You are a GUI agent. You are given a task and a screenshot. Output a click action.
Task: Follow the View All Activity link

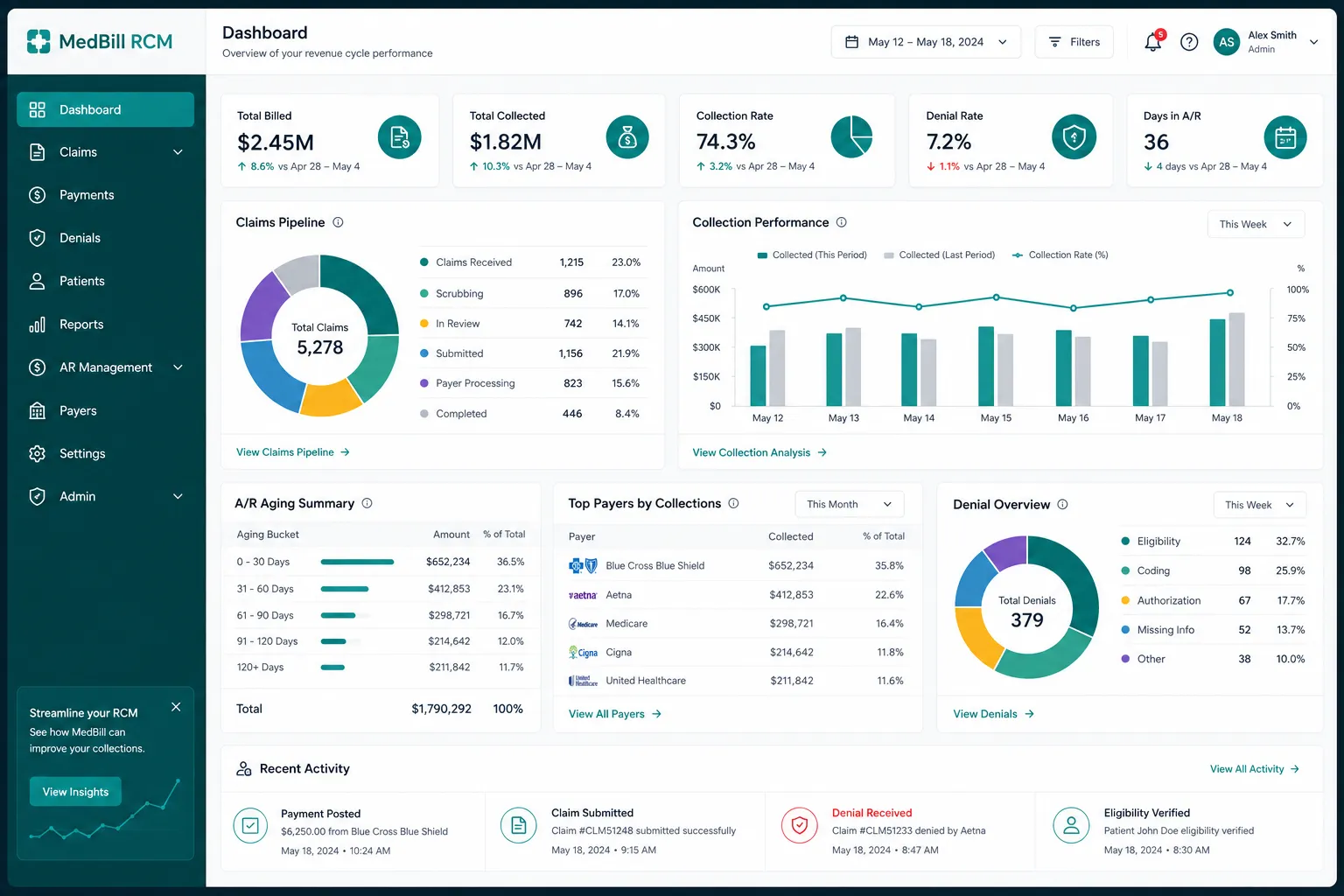point(1255,769)
